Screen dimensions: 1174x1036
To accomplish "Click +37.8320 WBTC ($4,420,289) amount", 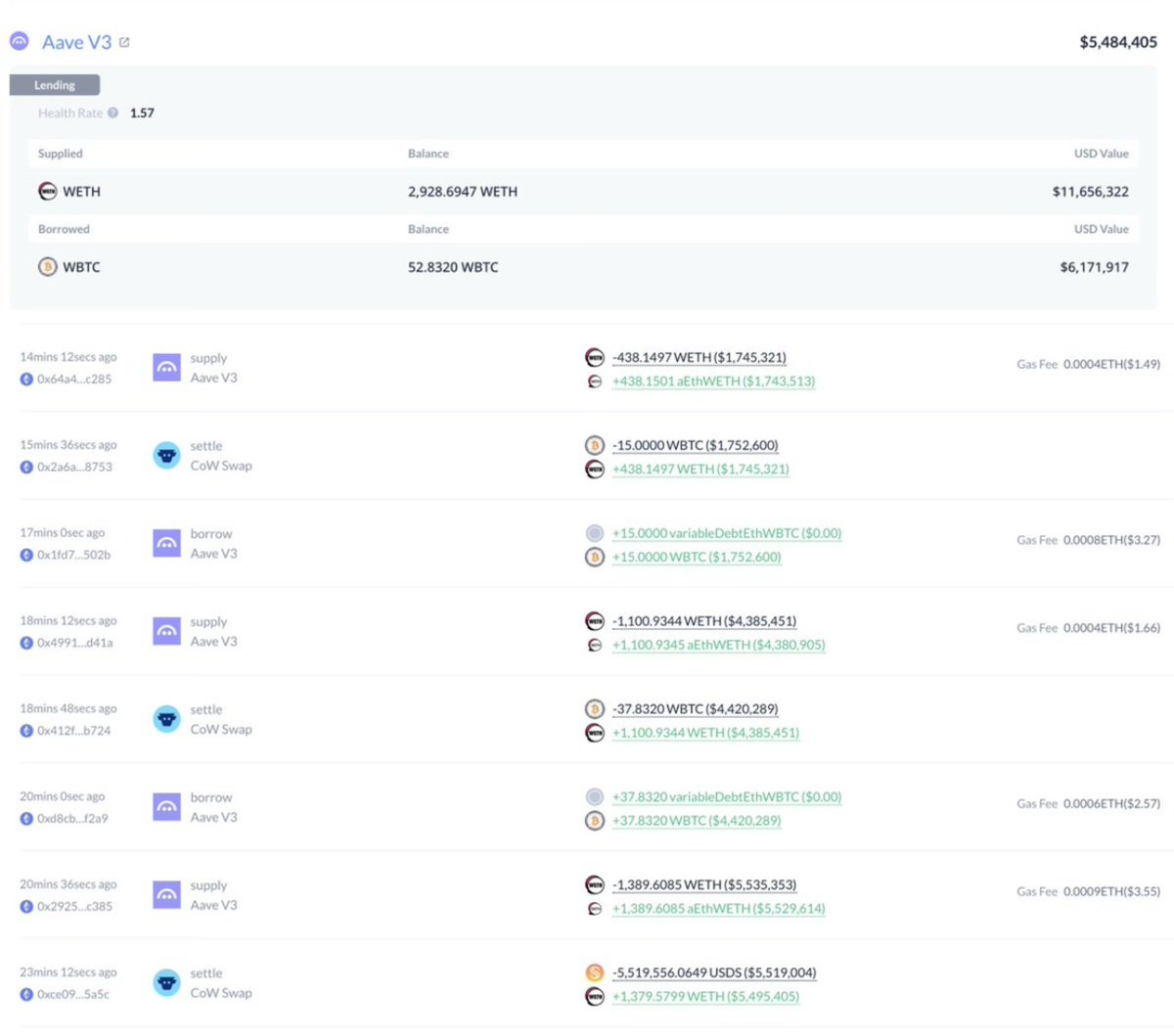I will coord(697,820).
